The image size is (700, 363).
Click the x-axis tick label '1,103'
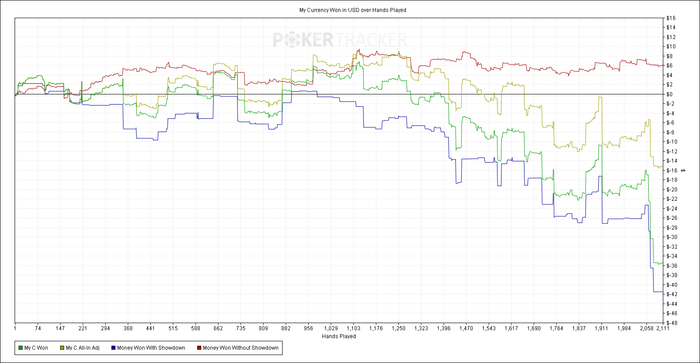coord(354,329)
